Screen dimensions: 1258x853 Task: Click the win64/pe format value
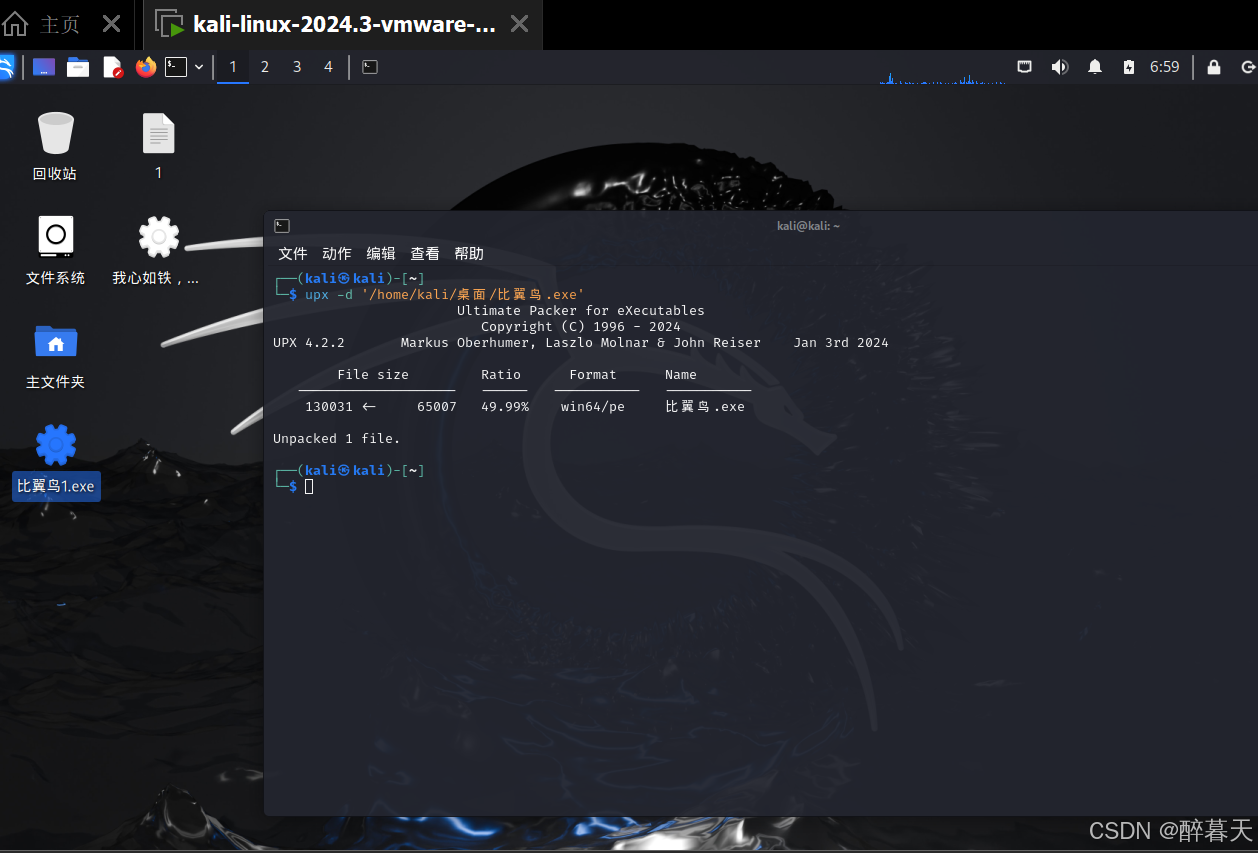593,406
